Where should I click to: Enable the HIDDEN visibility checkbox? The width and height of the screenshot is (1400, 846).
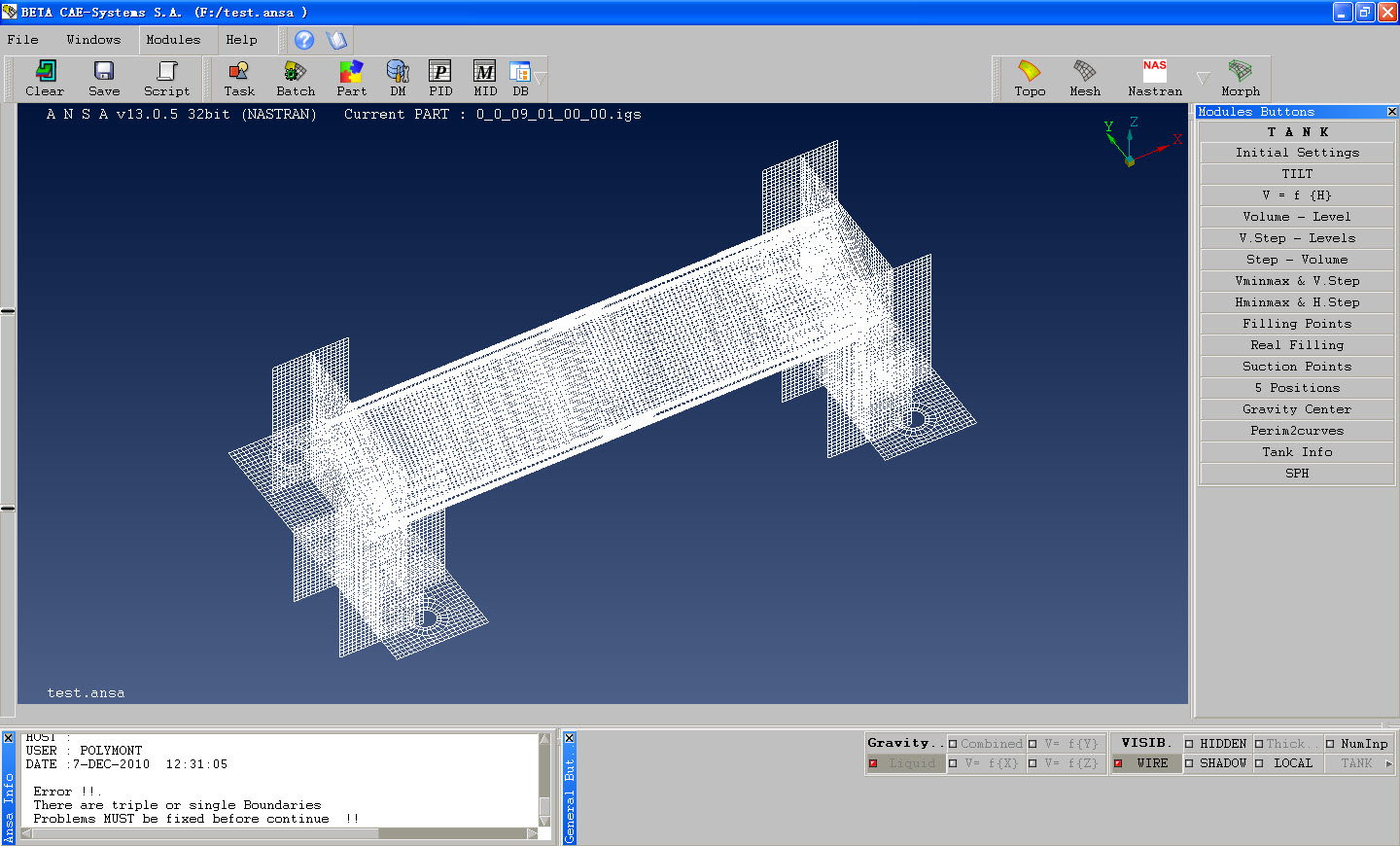coord(1189,744)
